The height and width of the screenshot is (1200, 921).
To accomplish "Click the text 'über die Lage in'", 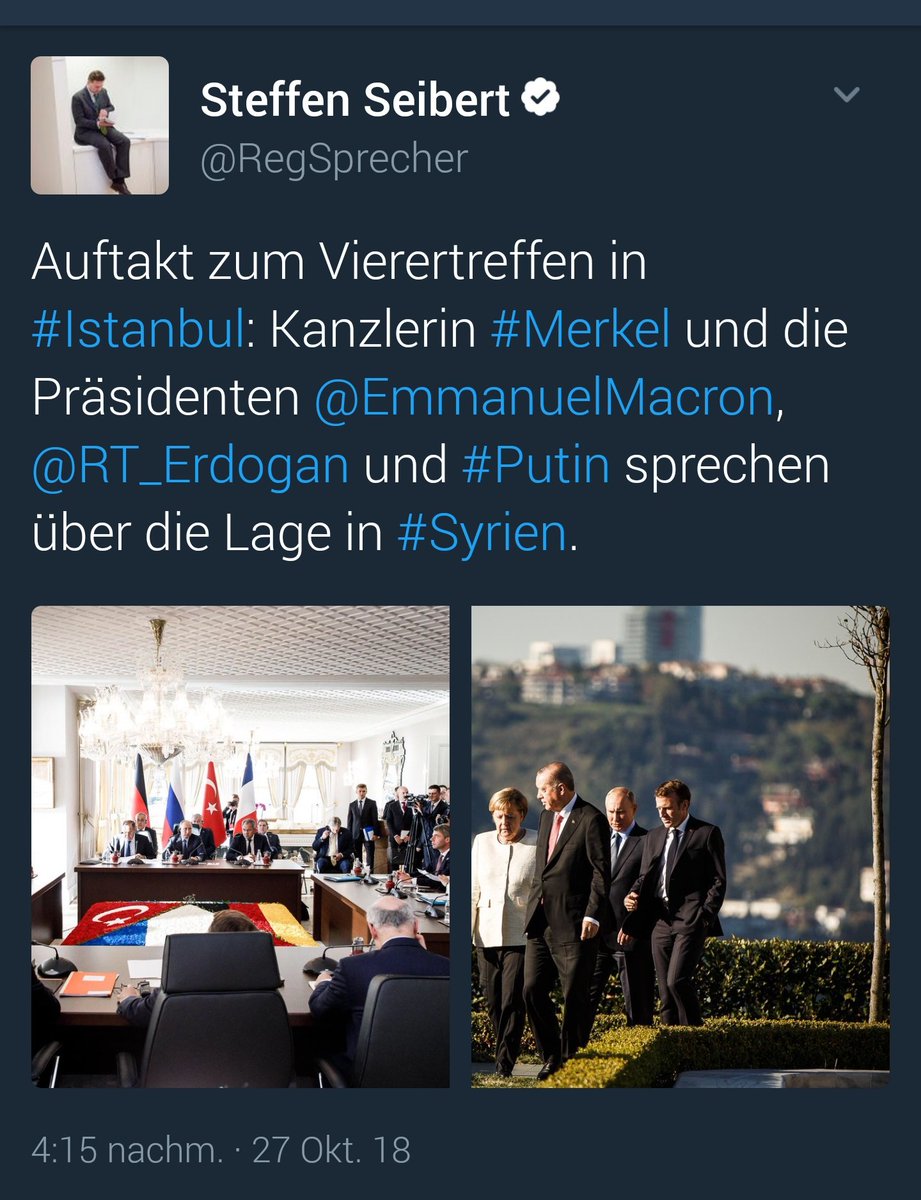I will 207,535.
